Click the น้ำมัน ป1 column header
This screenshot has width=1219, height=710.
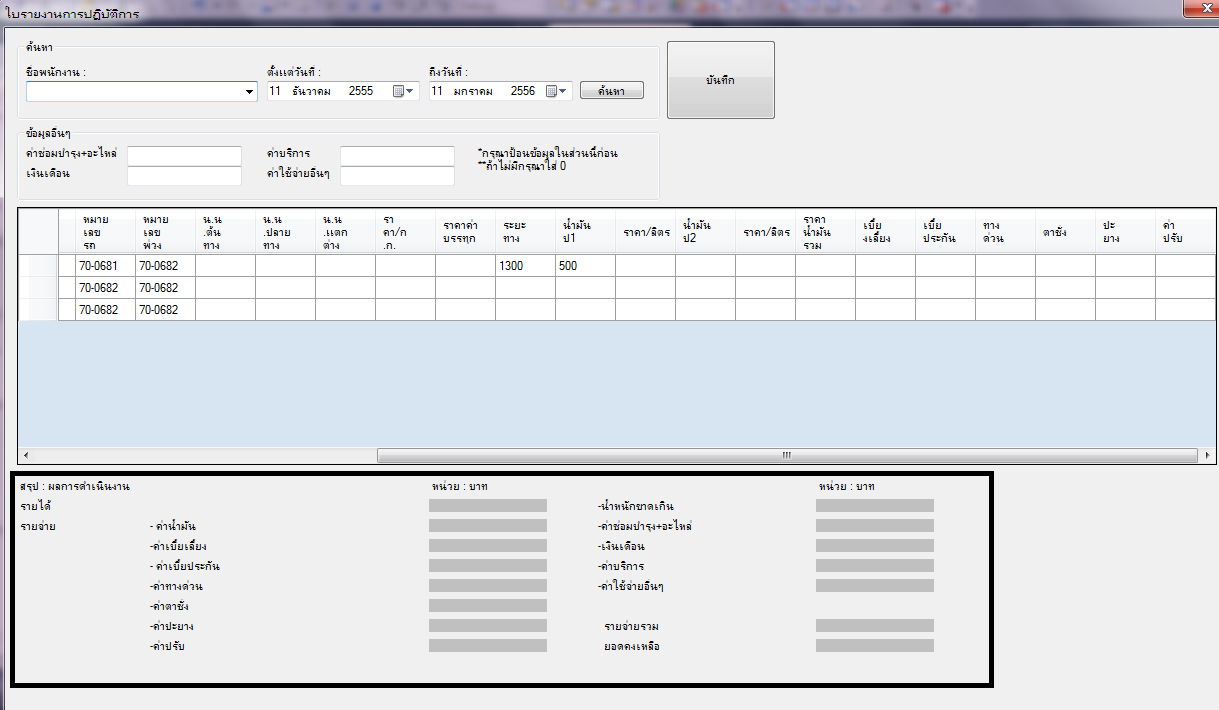tap(585, 231)
